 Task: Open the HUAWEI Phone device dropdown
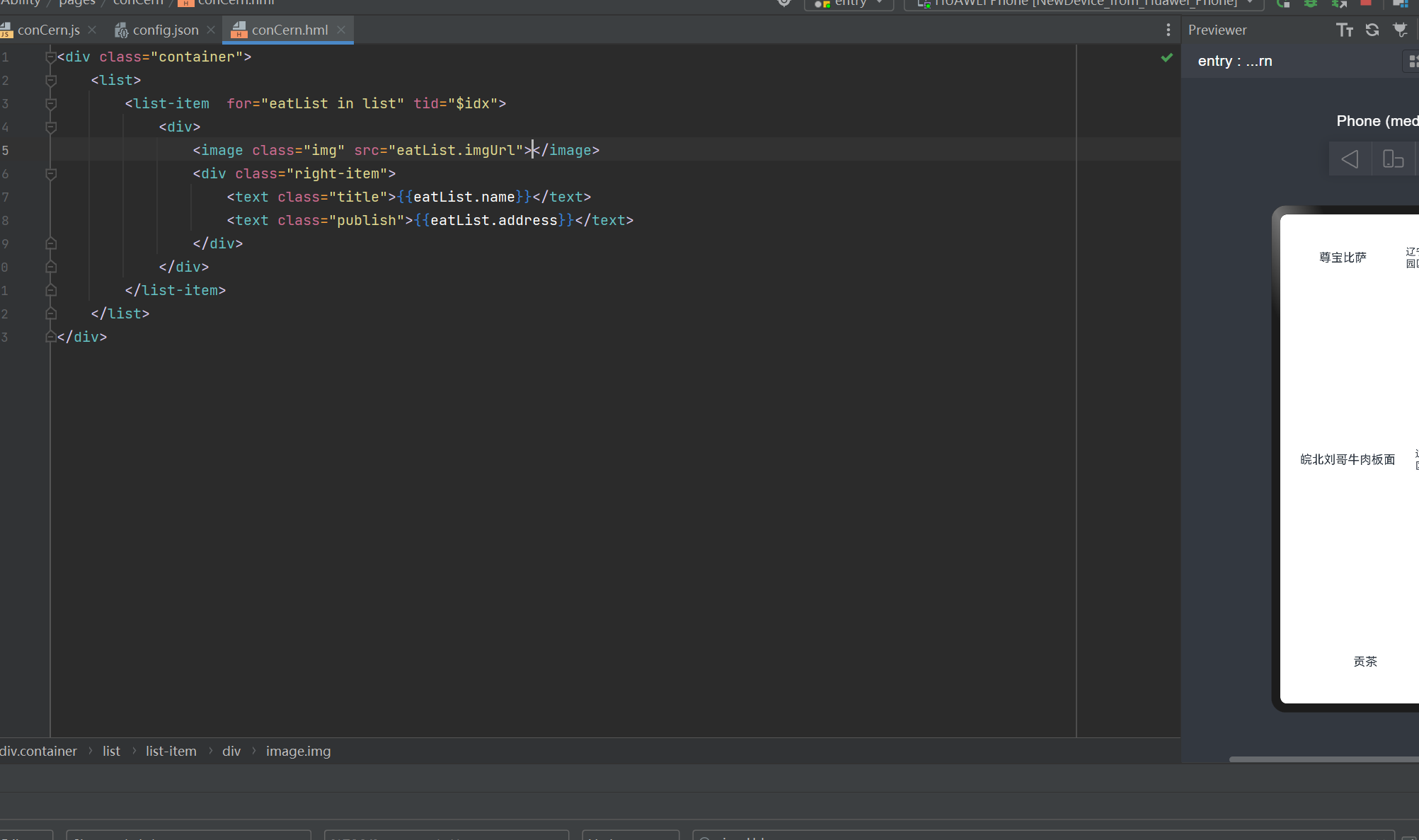click(x=1084, y=4)
